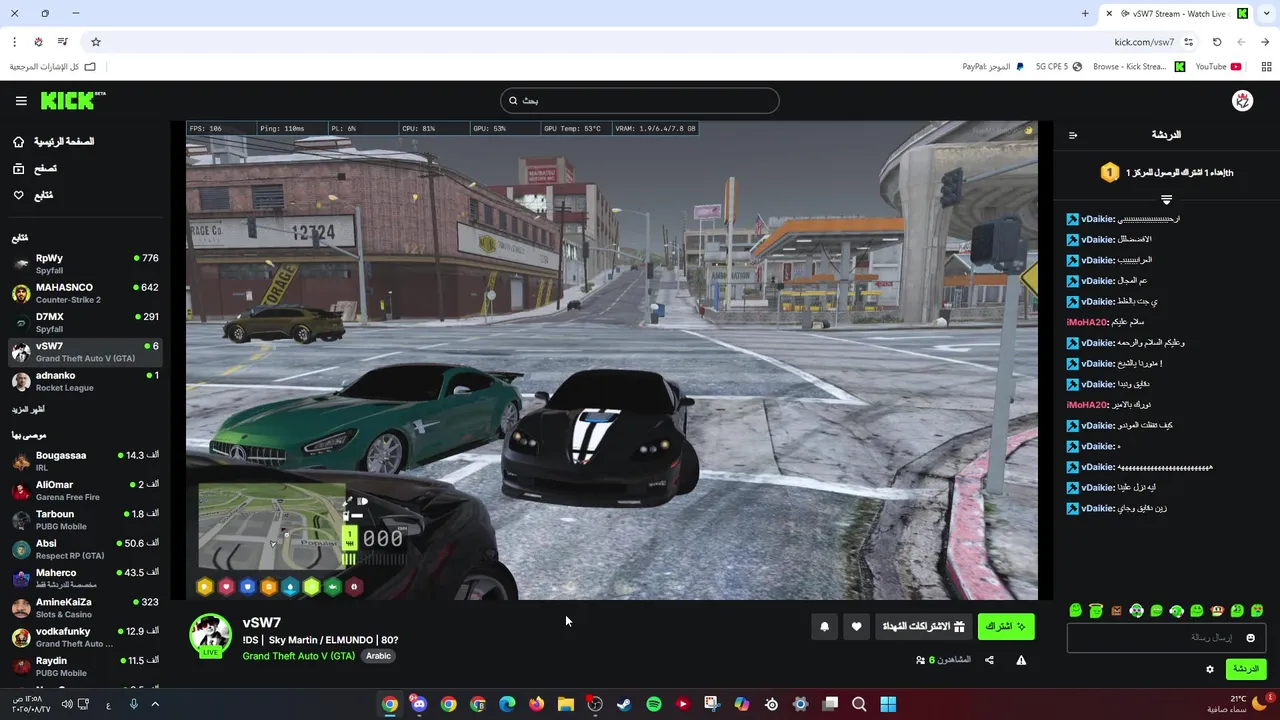
Task: Expand أظهر المزيد show more channels
Action: click(28, 409)
